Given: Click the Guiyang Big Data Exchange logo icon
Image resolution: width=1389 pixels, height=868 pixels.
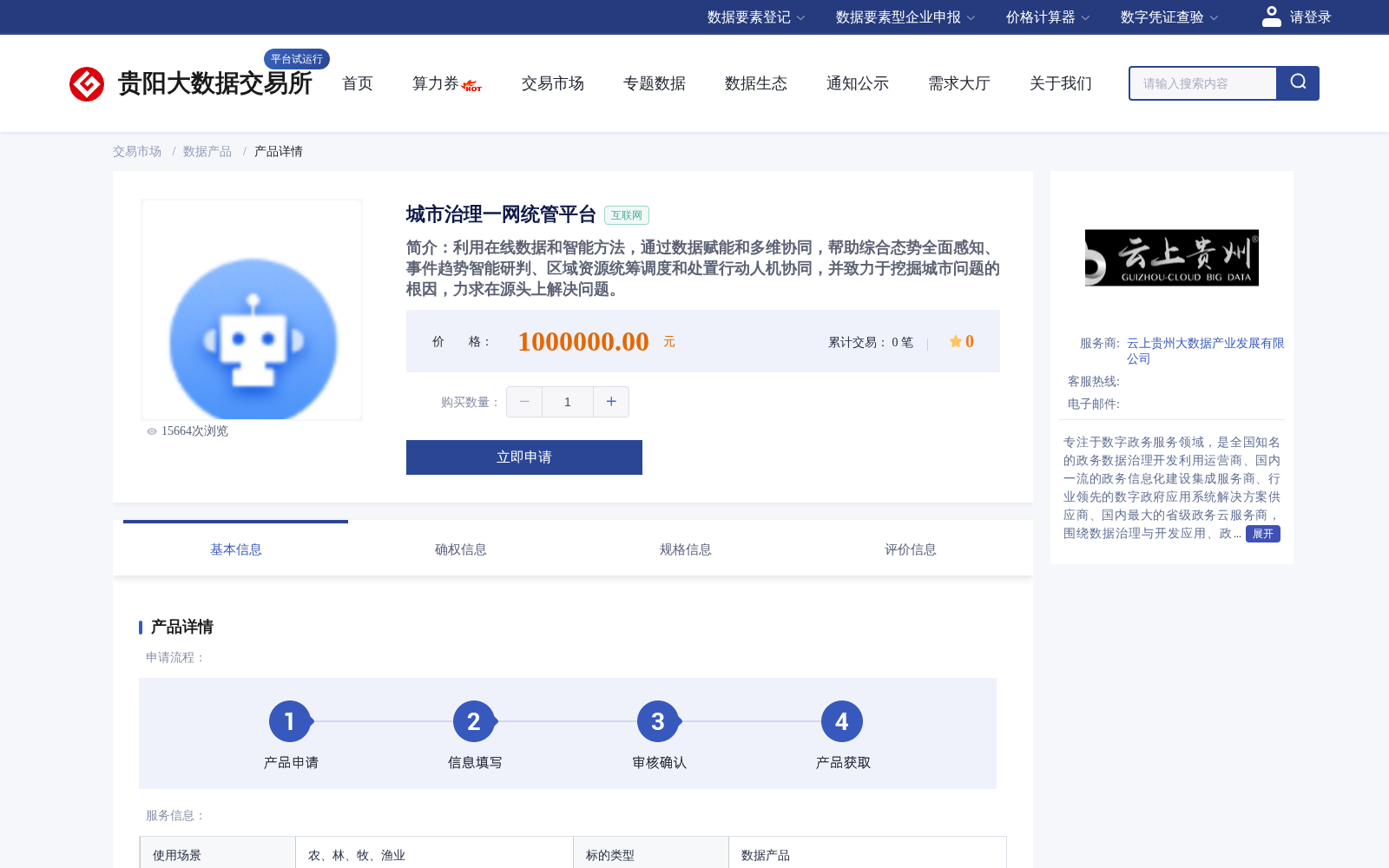Looking at the screenshot, I should coord(87,84).
